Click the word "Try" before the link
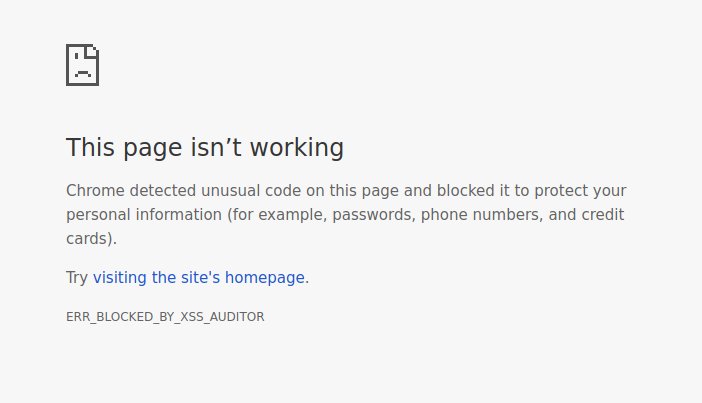The height and width of the screenshot is (403, 702). click(77, 278)
